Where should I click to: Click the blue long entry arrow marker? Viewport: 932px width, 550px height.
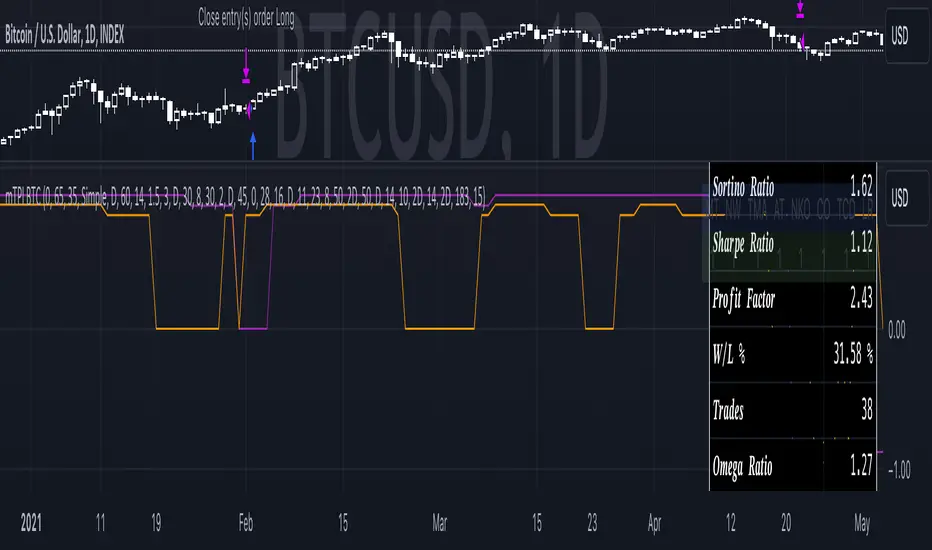pos(253,146)
